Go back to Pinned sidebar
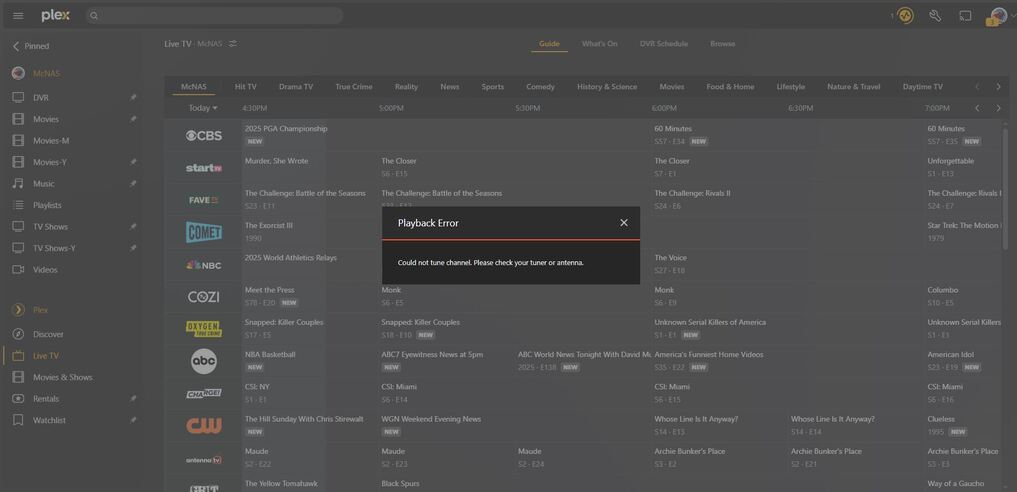The image size is (1017, 492). pyautogui.click(x=30, y=46)
